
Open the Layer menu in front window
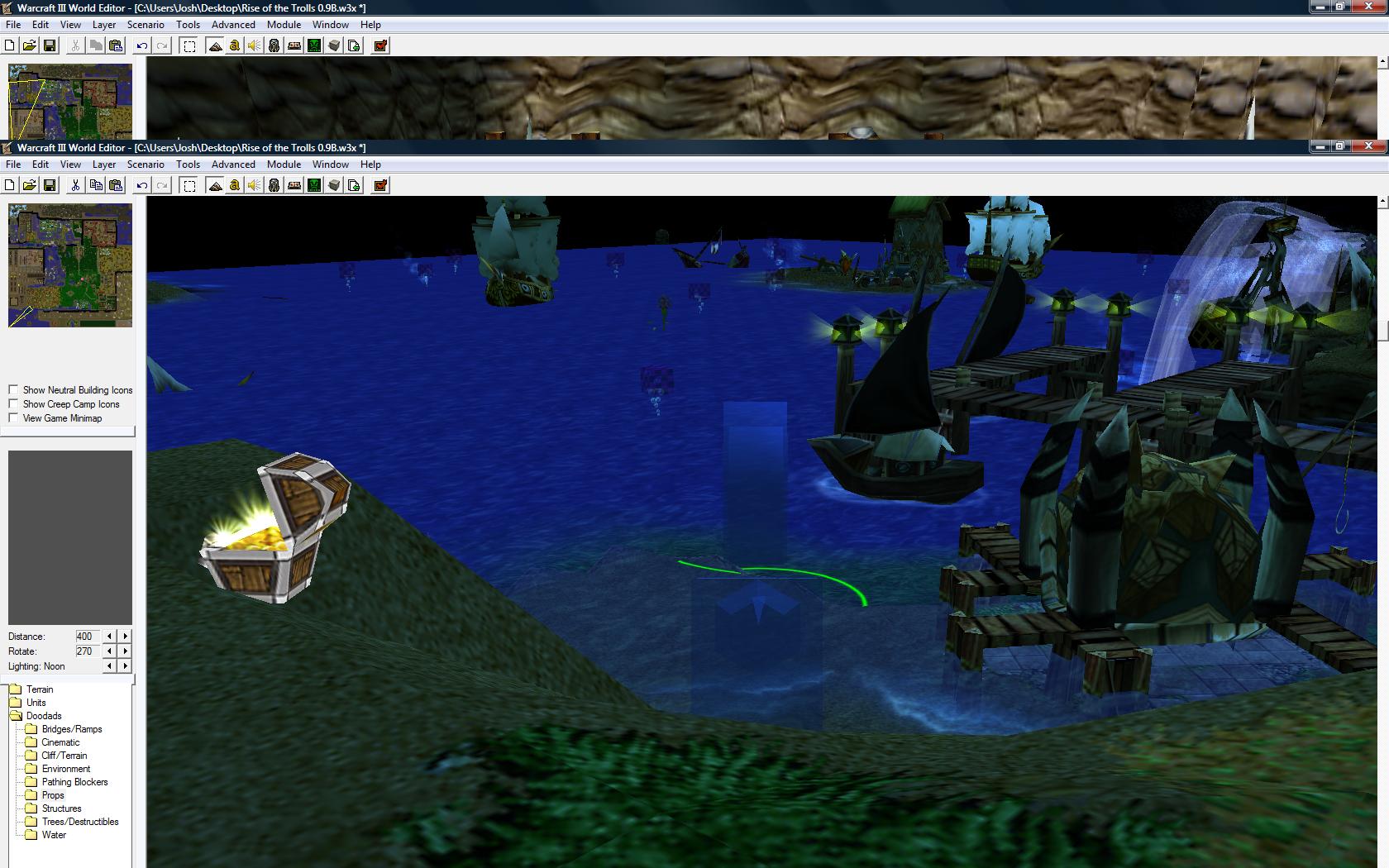click(x=104, y=165)
